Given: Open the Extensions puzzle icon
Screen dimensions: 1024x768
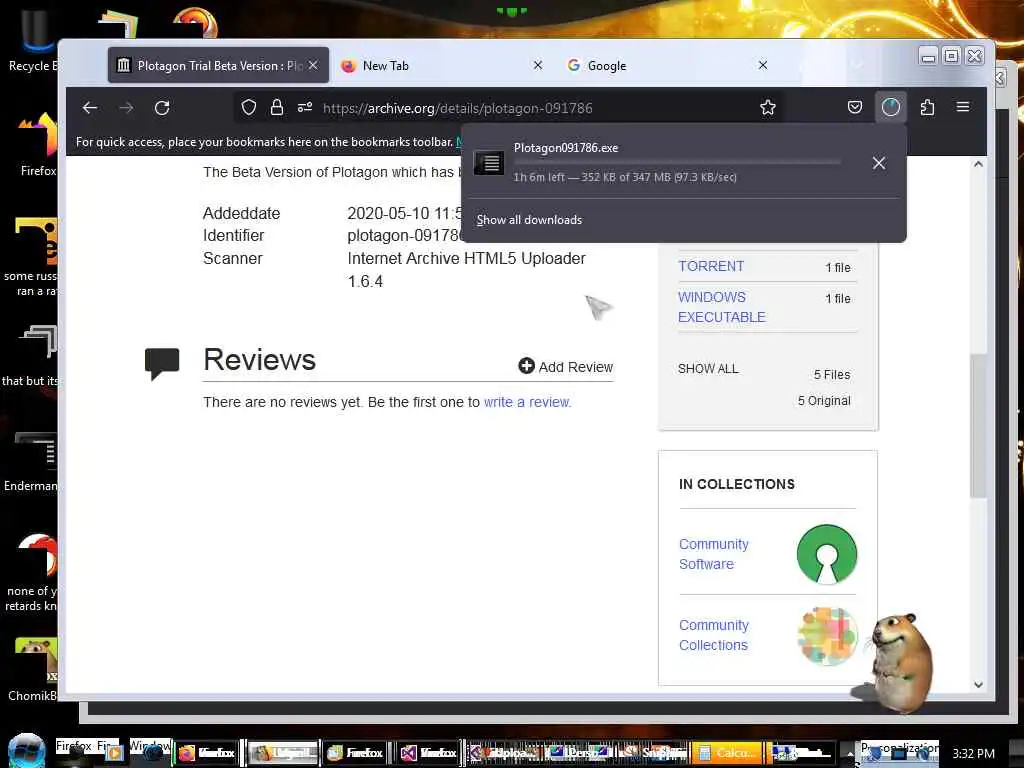Looking at the screenshot, I should pos(927,108).
